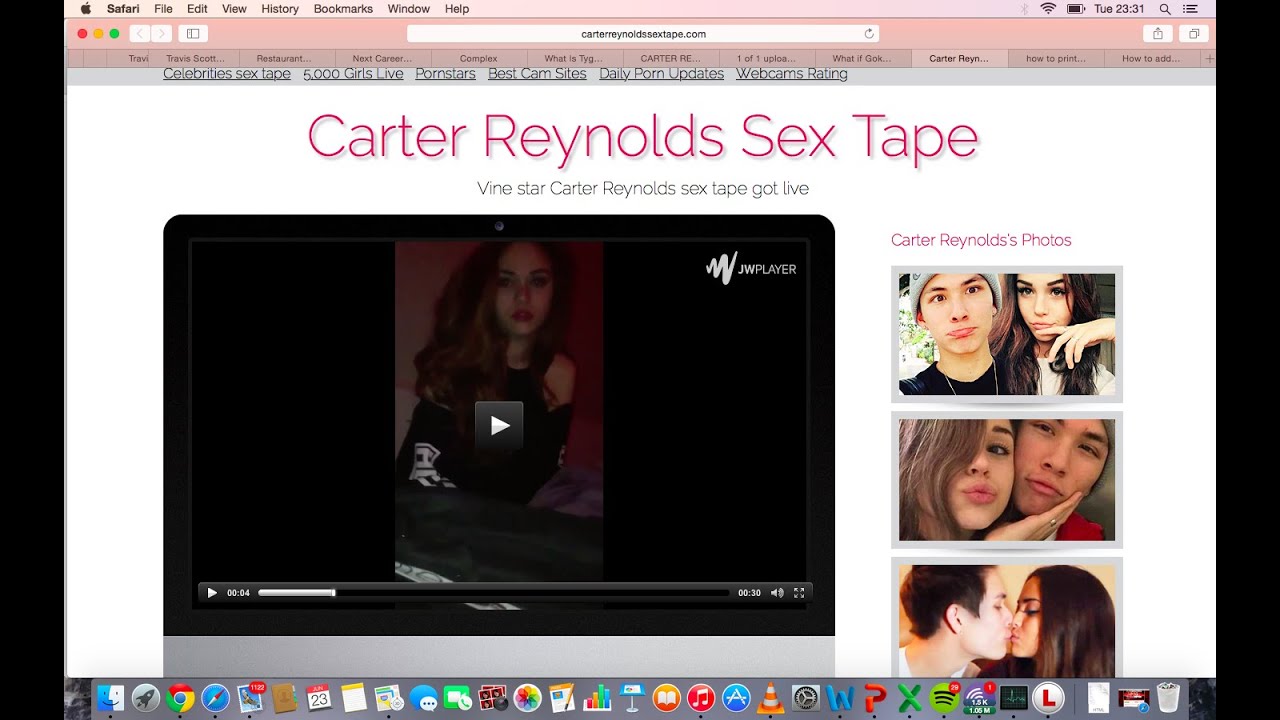1280x720 pixels.
Task: Switch to the Travis Scott tab
Action: (196, 59)
